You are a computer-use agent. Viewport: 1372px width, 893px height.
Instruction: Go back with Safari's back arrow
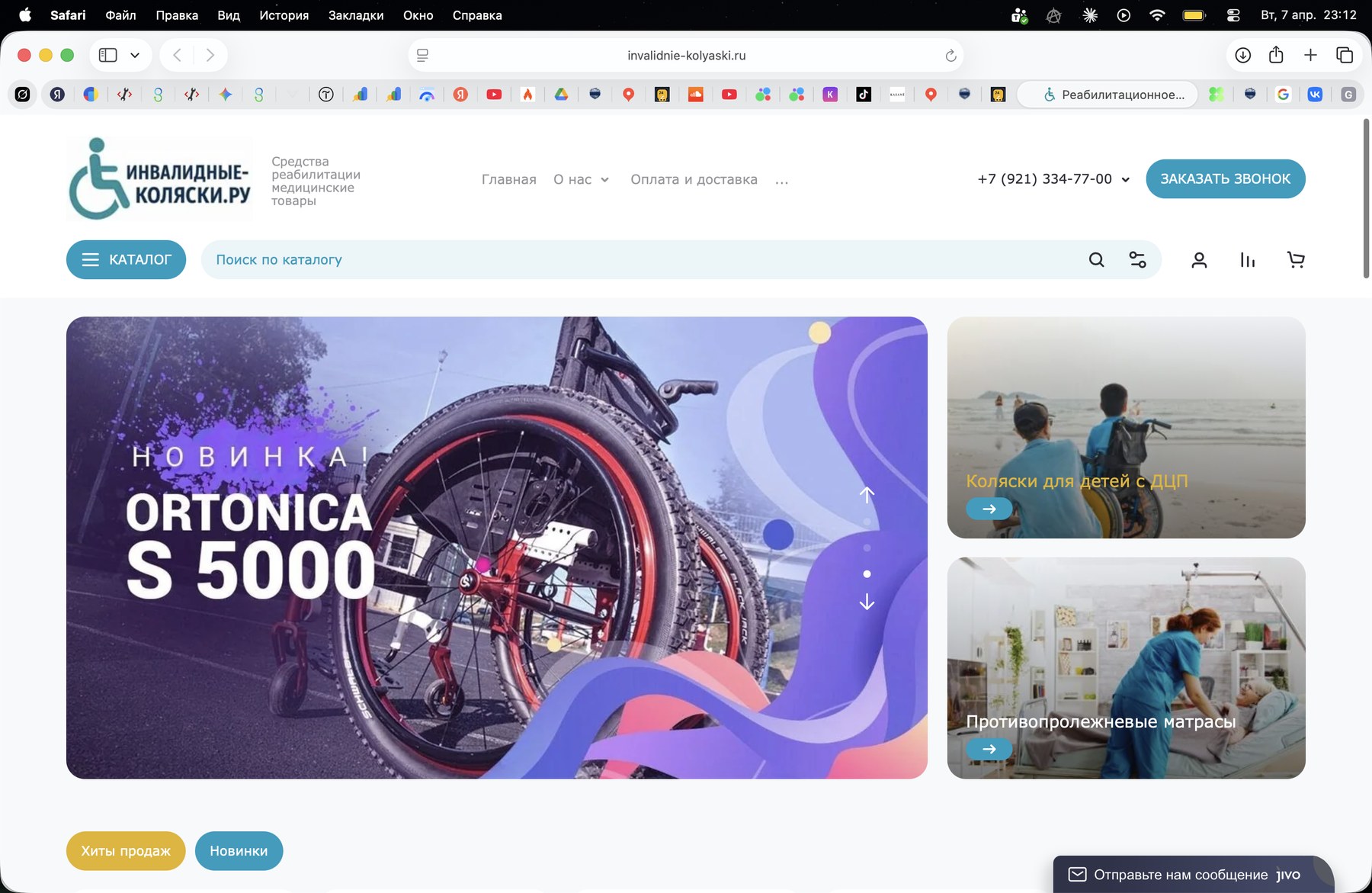[x=177, y=55]
